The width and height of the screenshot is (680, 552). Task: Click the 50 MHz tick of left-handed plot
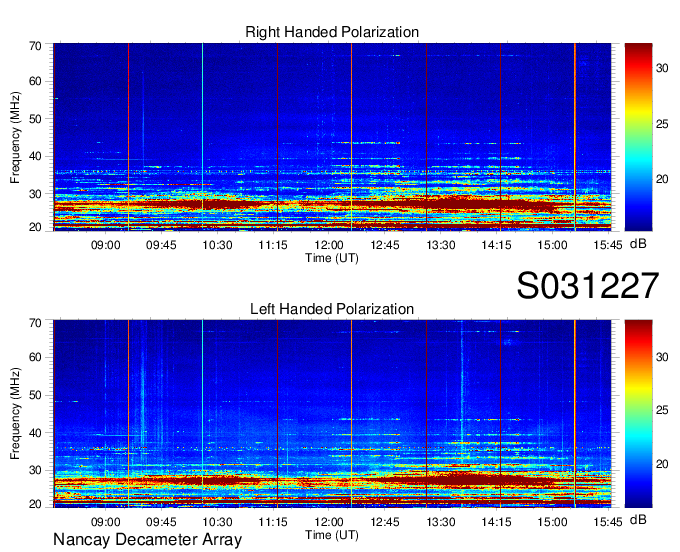pyautogui.click(x=35, y=395)
